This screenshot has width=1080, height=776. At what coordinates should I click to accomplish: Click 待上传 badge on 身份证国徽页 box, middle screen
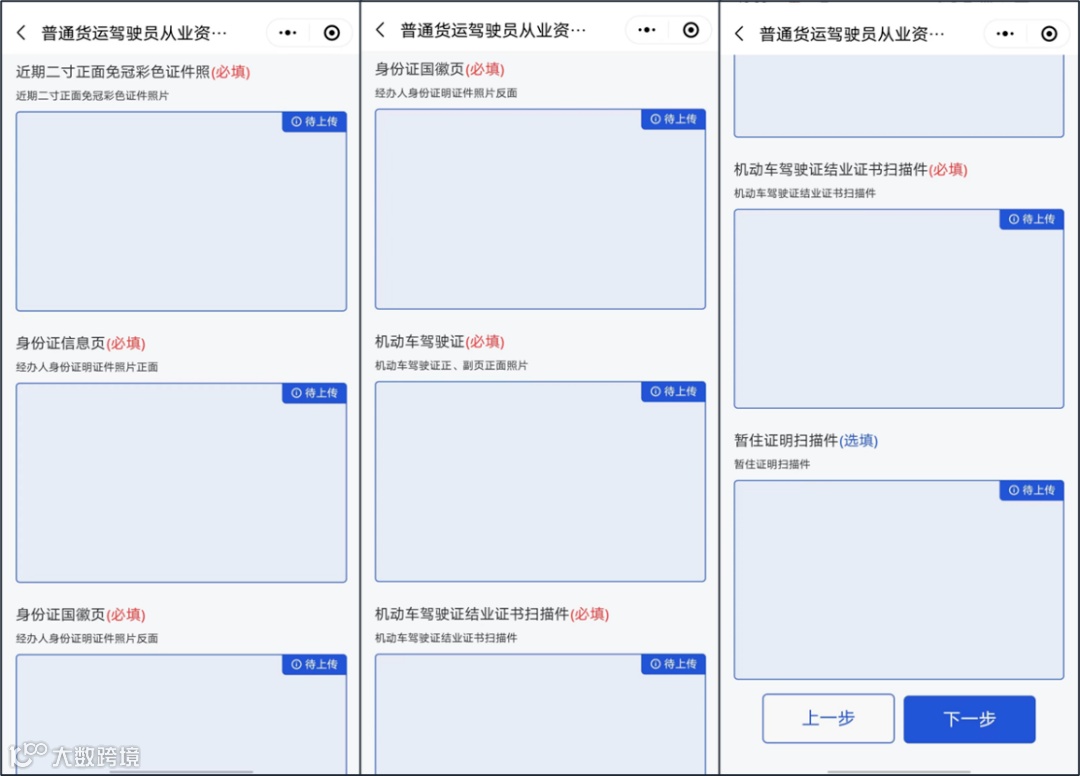(673, 119)
